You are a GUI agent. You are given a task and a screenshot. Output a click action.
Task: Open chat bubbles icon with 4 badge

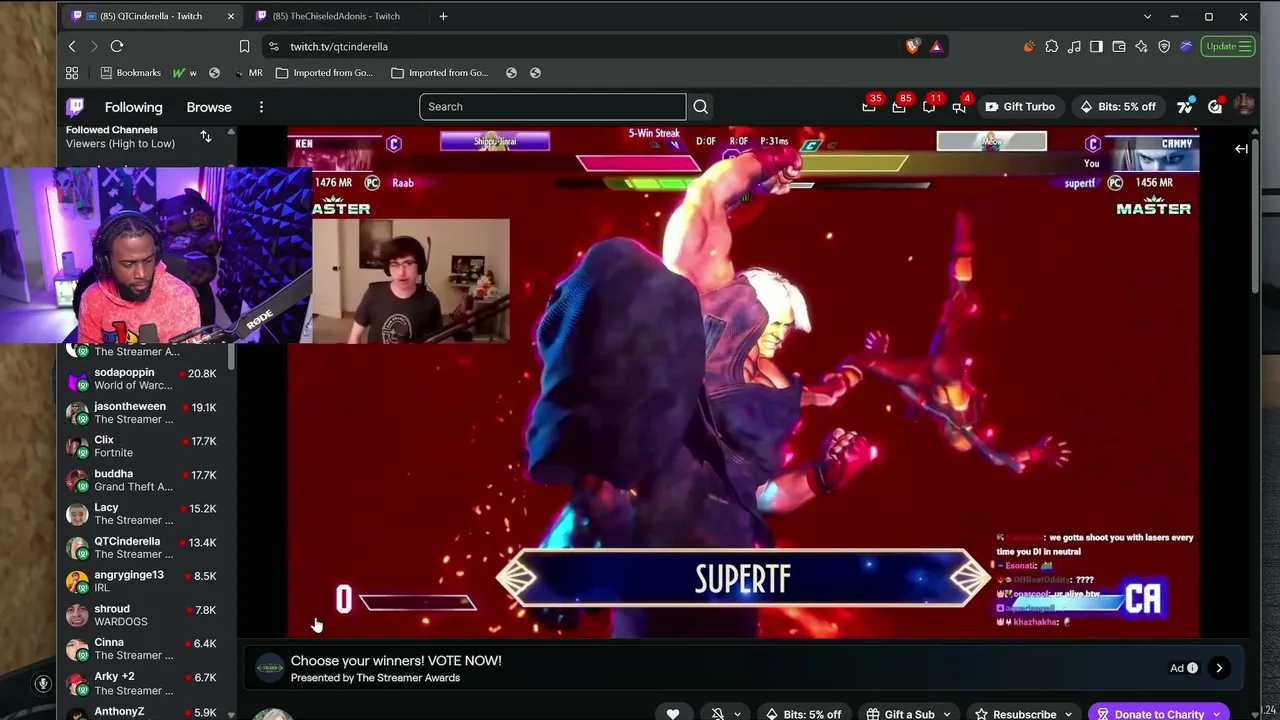point(959,107)
